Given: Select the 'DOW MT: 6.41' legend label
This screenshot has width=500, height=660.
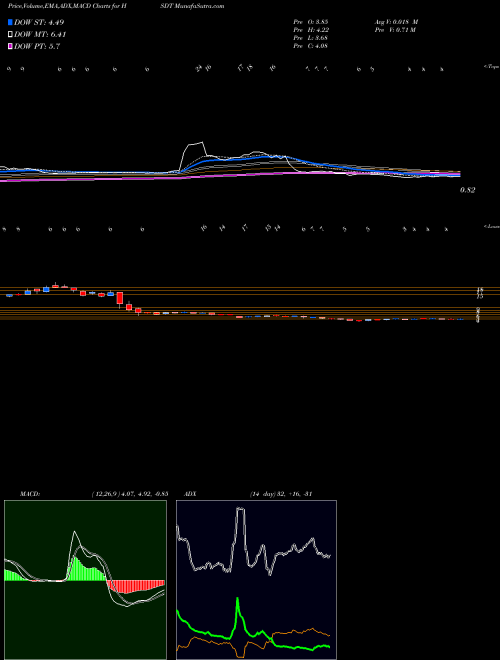Looking at the screenshot, I should coord(40,35).
